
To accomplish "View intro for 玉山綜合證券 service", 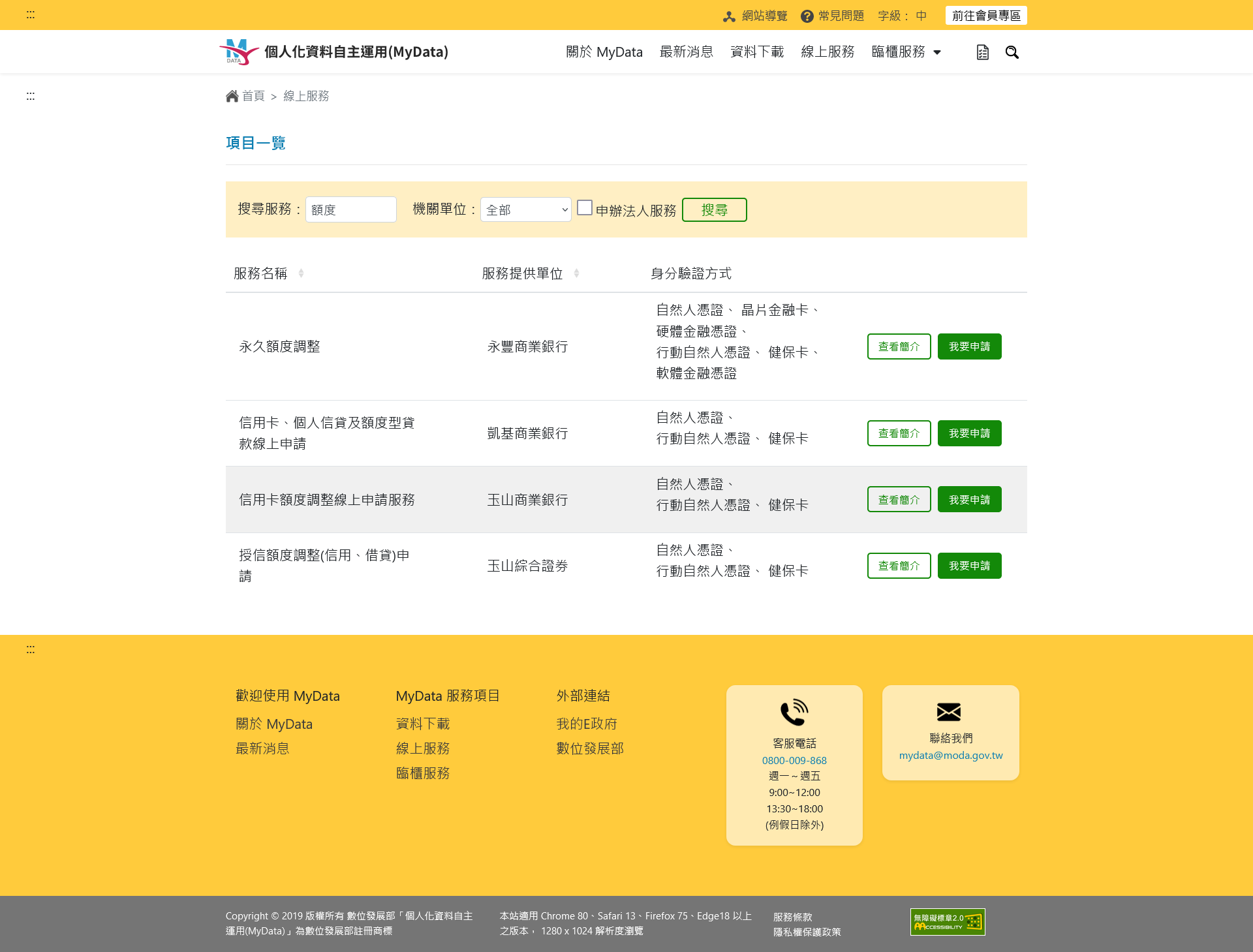I will (899, 566).
